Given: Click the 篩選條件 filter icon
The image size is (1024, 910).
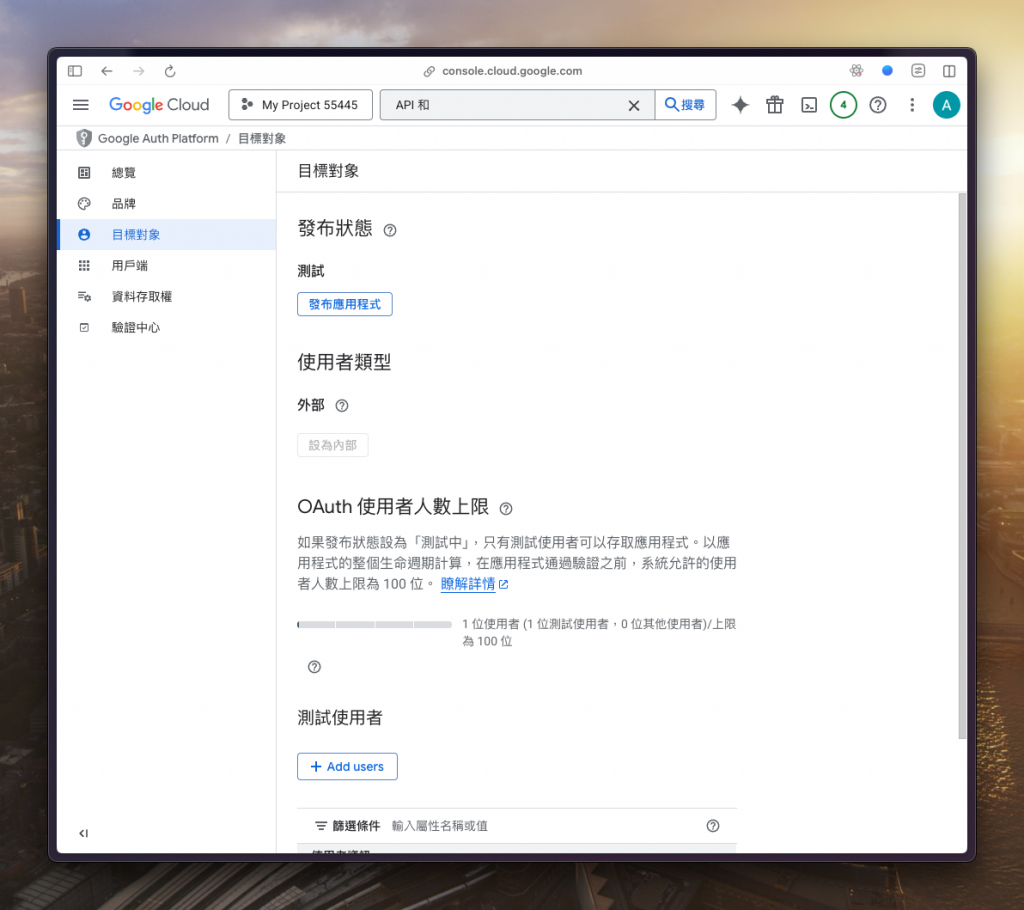Looking at the screenshot, I should (321, 826).
